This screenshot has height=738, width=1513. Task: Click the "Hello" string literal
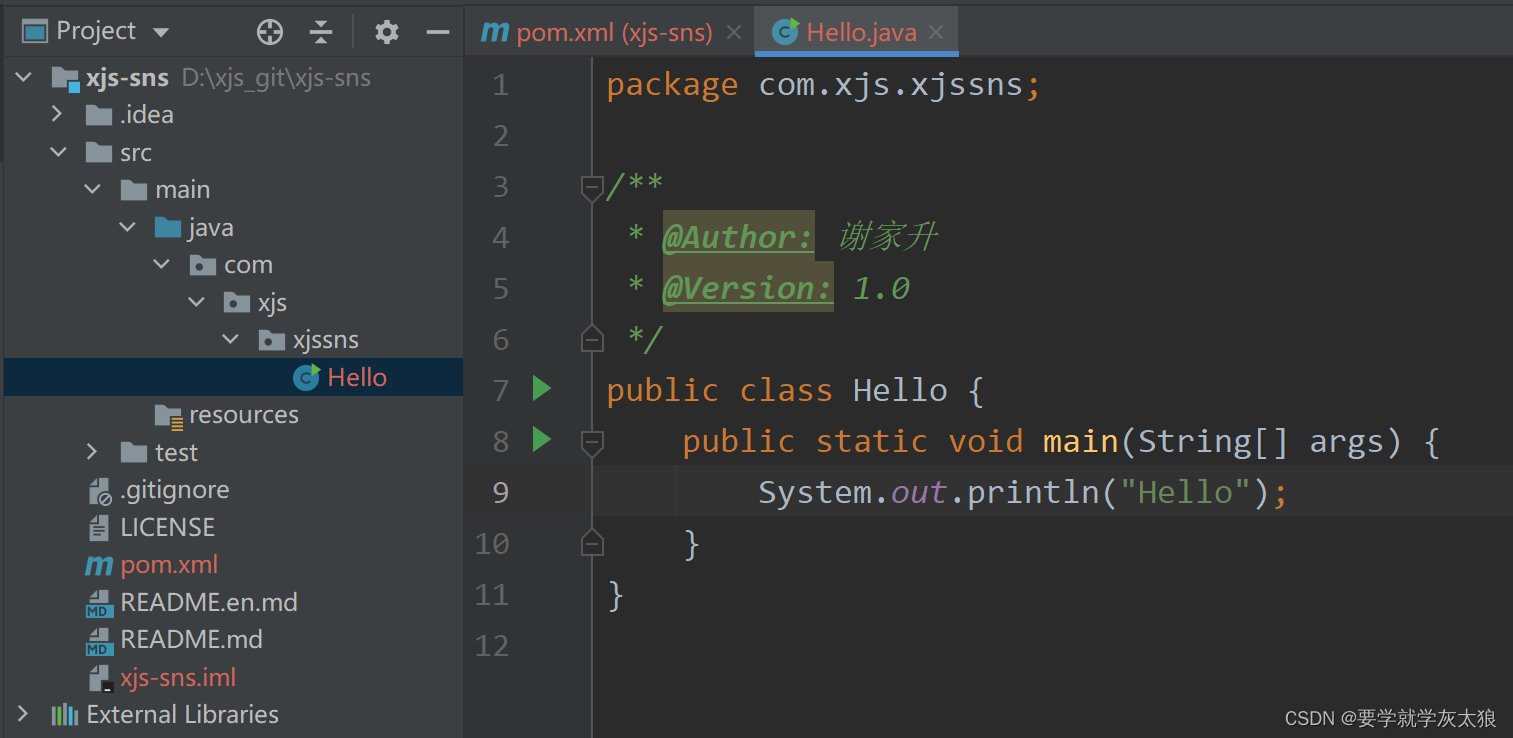pyautogui.click(x=1185, y=492)
